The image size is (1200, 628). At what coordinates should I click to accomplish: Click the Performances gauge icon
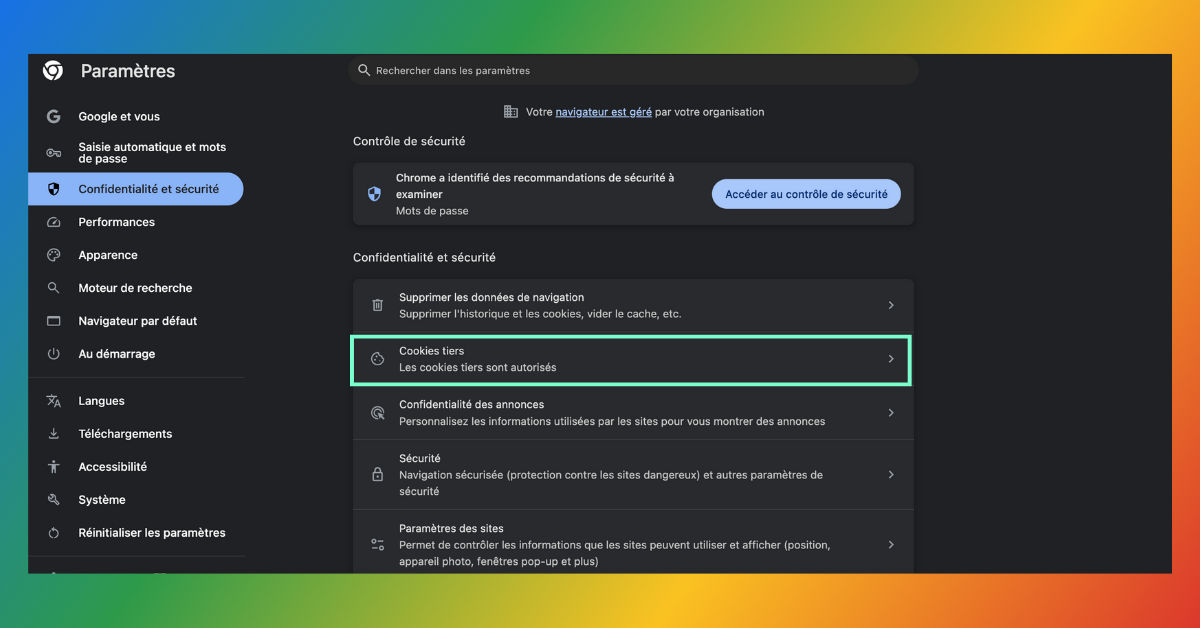54,222
